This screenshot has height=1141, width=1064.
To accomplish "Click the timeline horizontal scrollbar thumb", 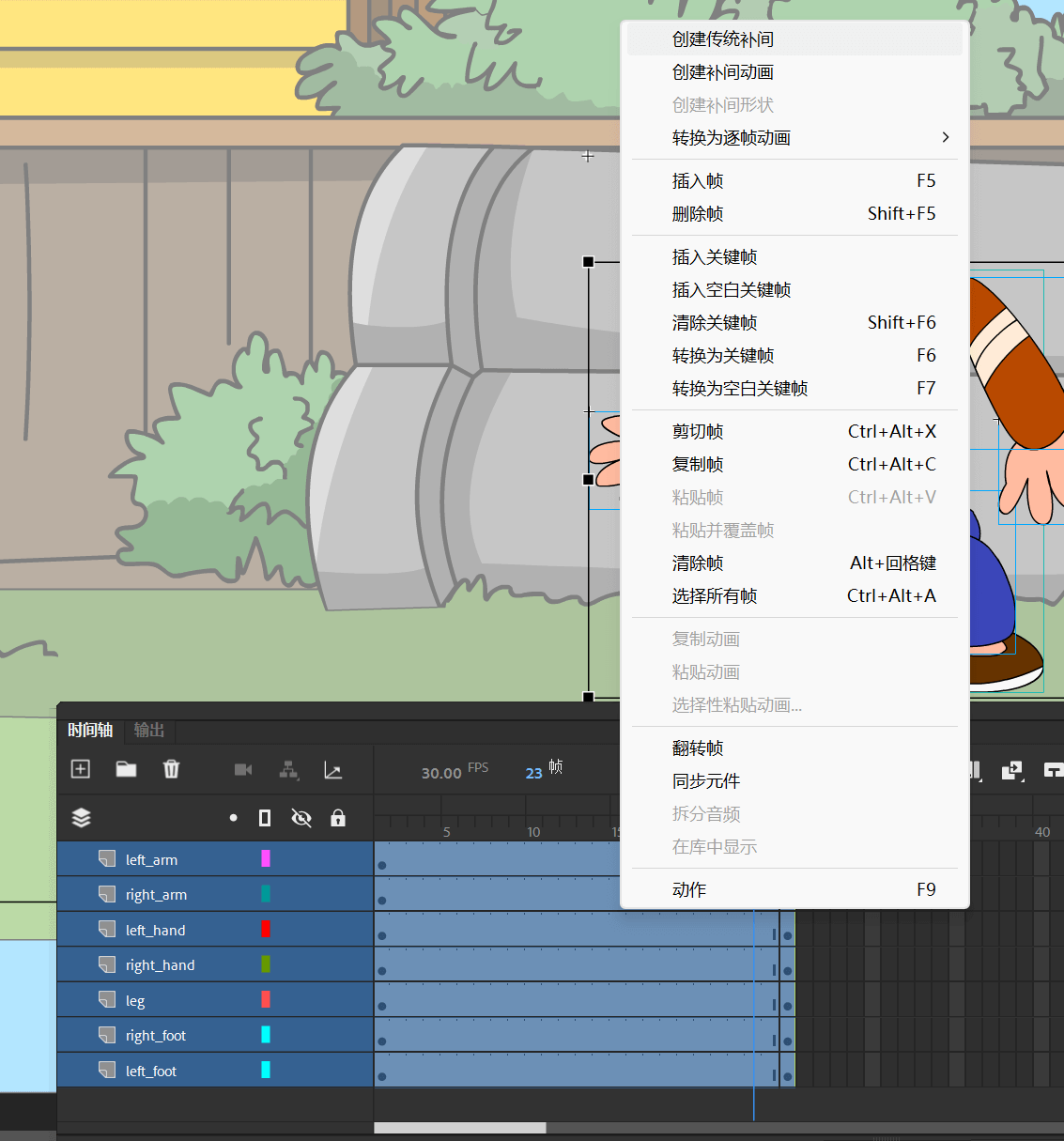I will pos(460,1128).
